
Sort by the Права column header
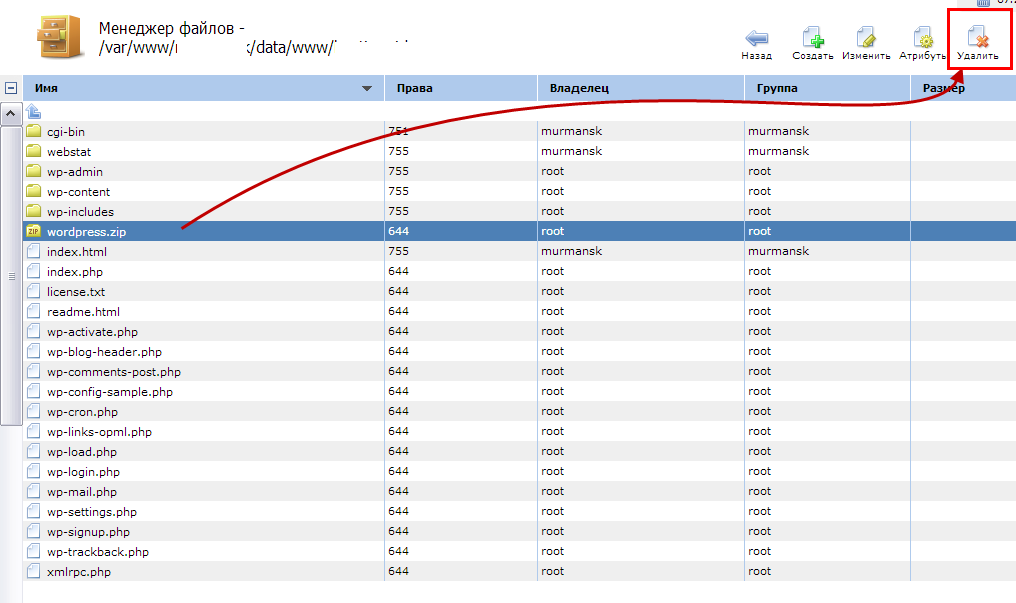461,88
